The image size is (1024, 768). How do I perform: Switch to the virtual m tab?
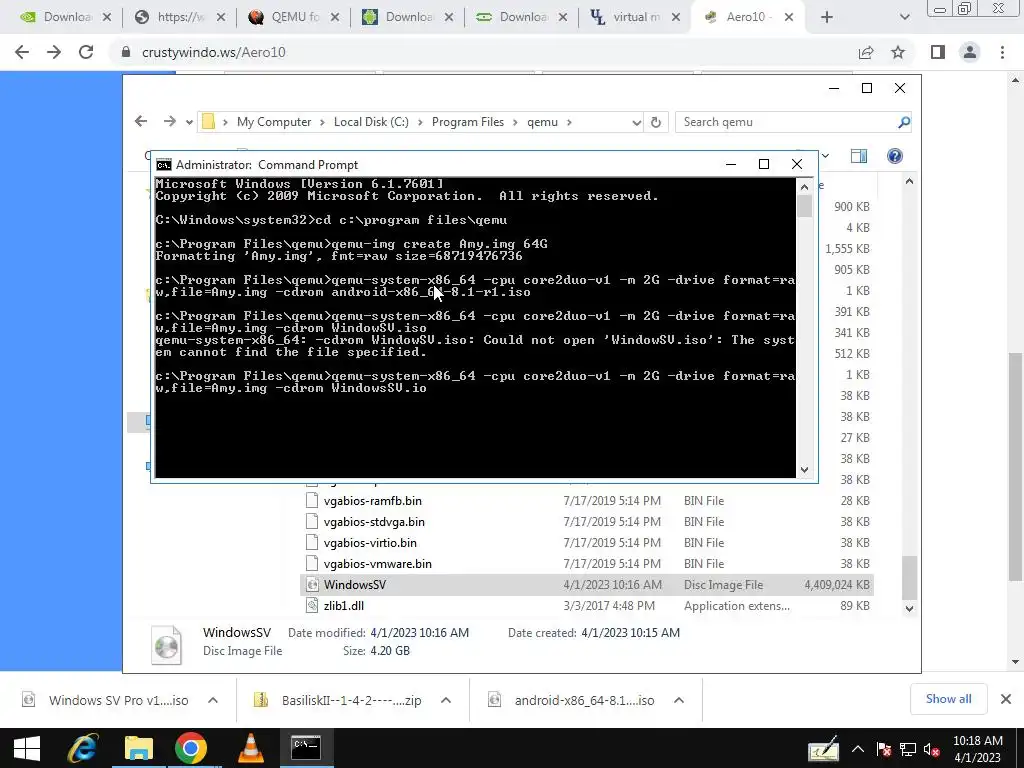635,17
